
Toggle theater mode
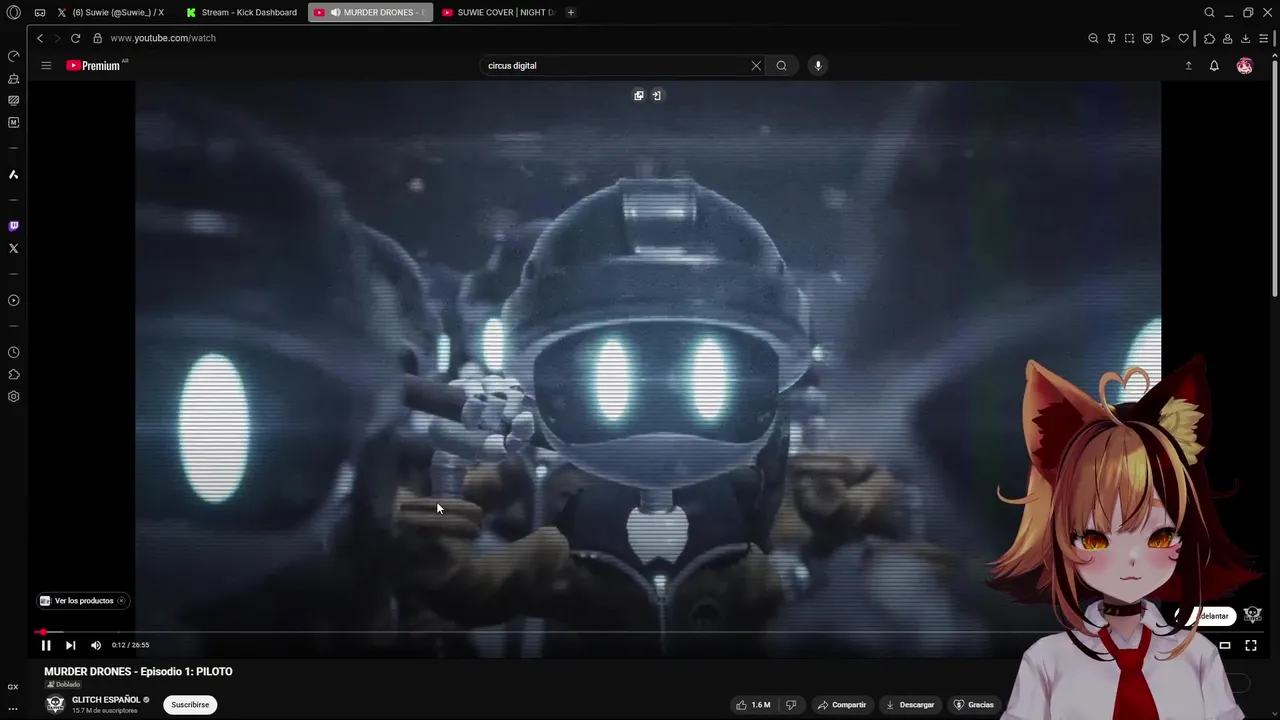pyautogui.click(x=1225, y=646)
